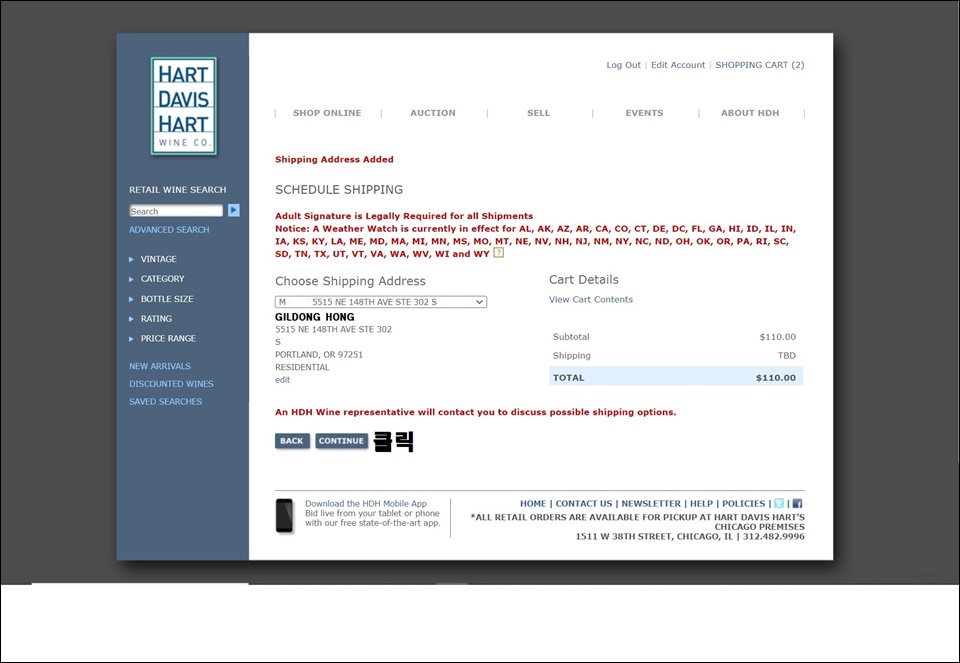The width and height of the screenshot is (960, 663).
Task: Click the Subtotal $110.00 value
Action: 778,337
